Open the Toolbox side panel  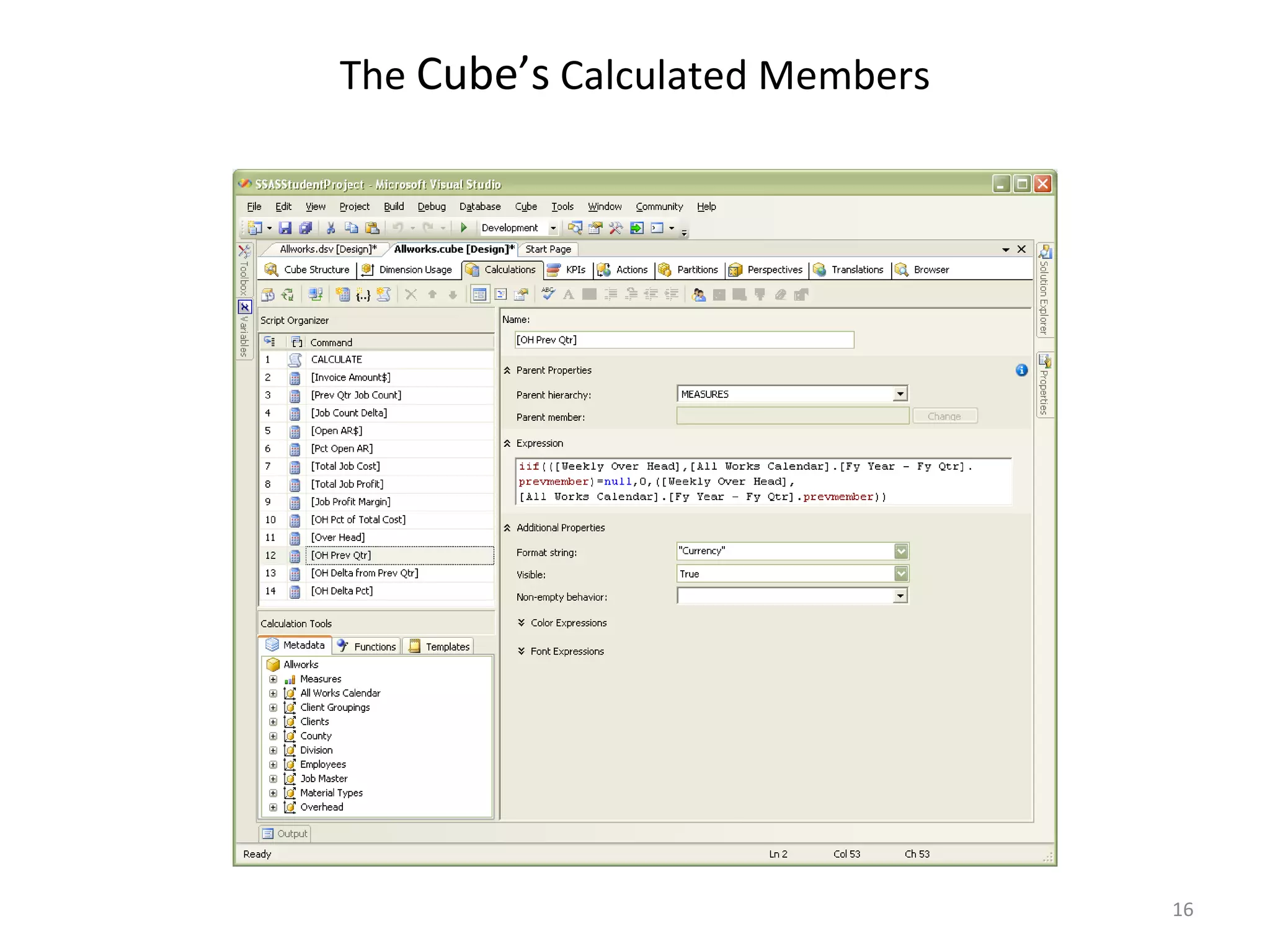244,270
